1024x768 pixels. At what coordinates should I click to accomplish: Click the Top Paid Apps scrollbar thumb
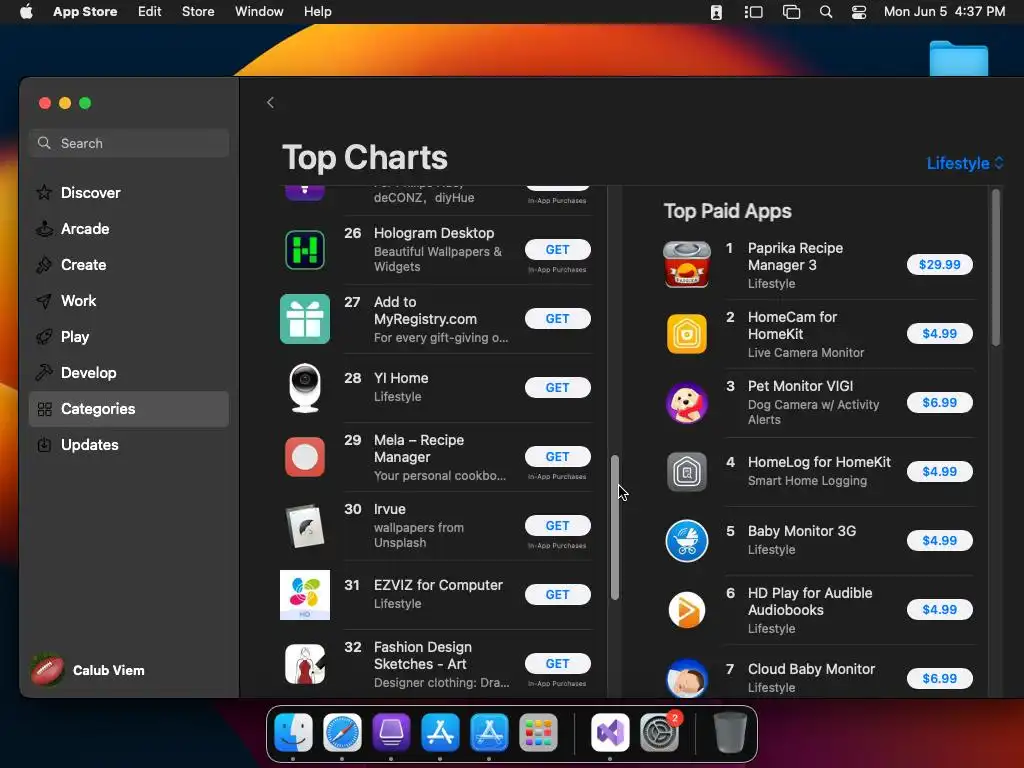996,267
